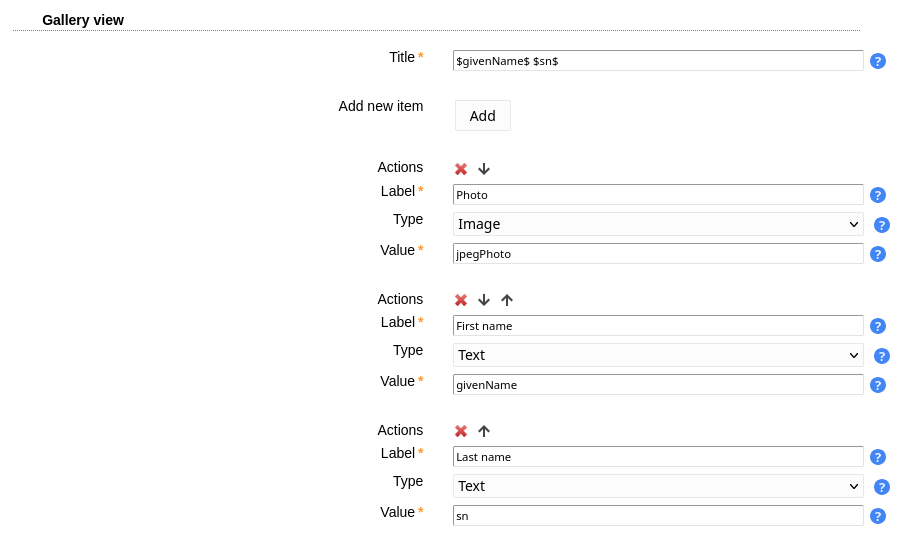The height and width of the screenshot is (547, 920).
Task: Click the Value field containing givenName
Action: [x=658, y=385]
